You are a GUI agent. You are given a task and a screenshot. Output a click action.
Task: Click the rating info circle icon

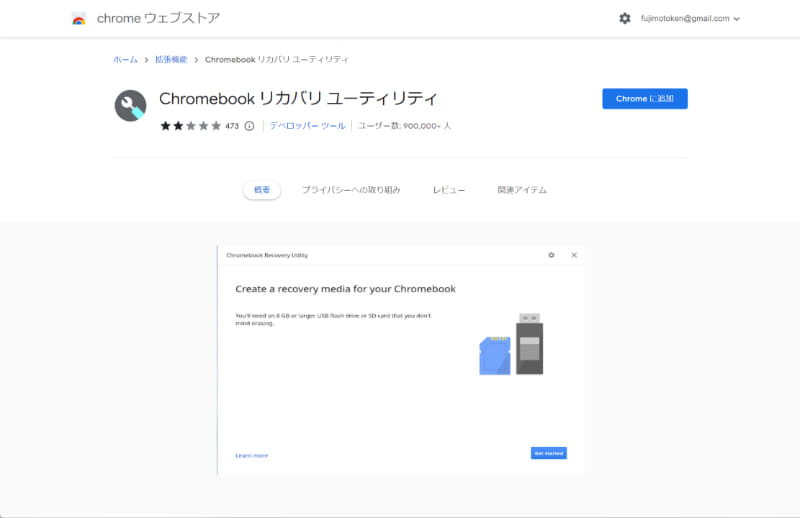pos(249,126)
